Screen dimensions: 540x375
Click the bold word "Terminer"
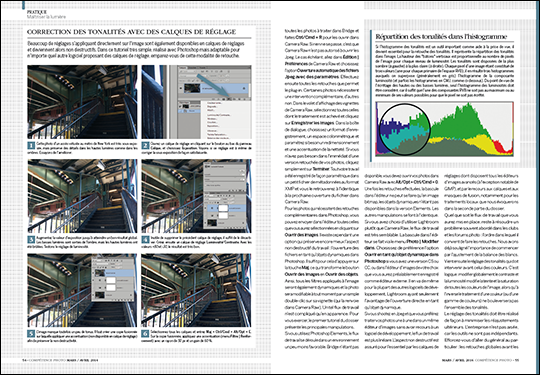tap(321, 169)
